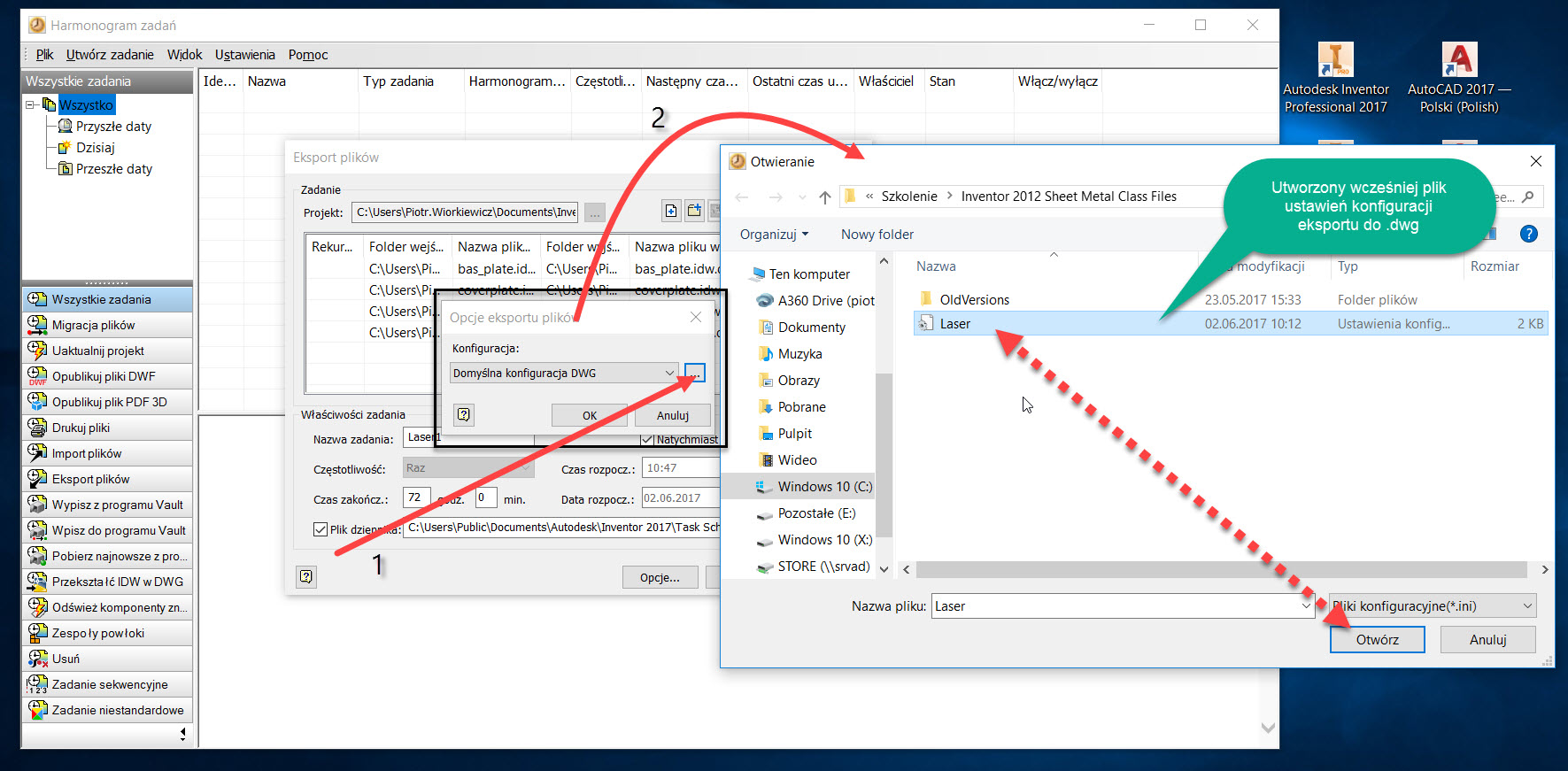The width and height of the screenshot is (1568, 771).
Task: Open the Konfiguracja dropdown list
Action: [x=669, y=374]
